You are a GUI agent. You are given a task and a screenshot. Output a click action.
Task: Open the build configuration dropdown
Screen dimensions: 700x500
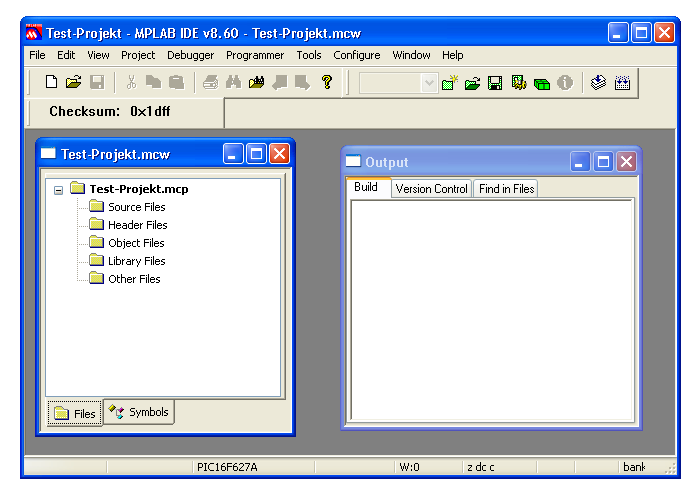[430, 83]
